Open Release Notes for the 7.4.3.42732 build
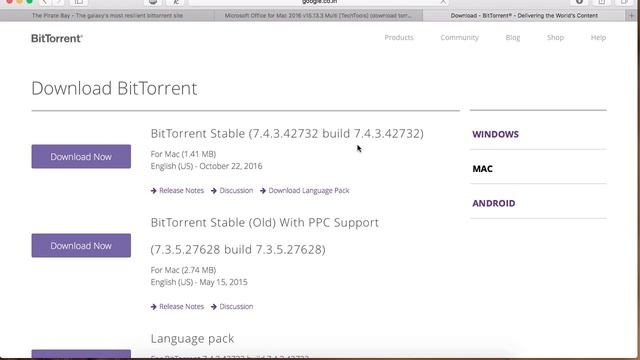The width and height of the screenshot is (640, 360). pyautogui.click(x=177, y=191)
